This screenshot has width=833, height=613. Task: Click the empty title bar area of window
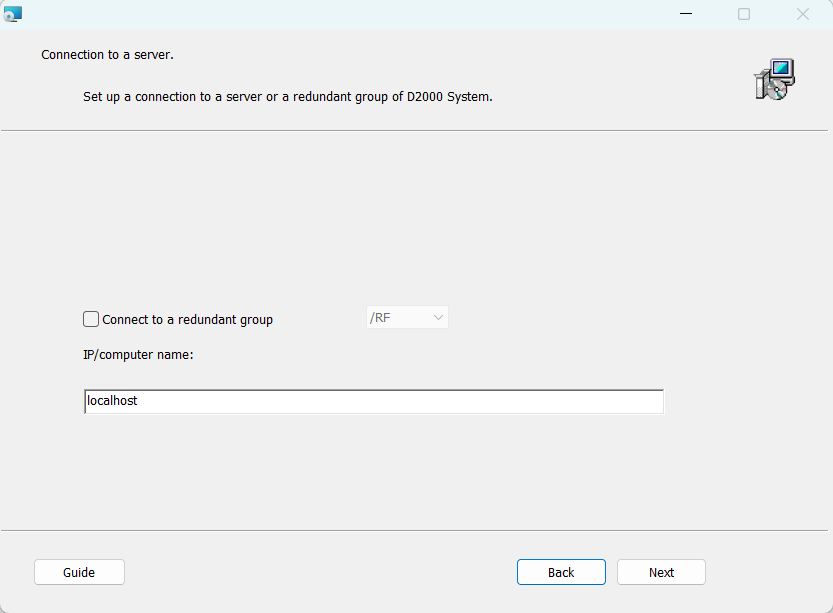coord(350,14)
